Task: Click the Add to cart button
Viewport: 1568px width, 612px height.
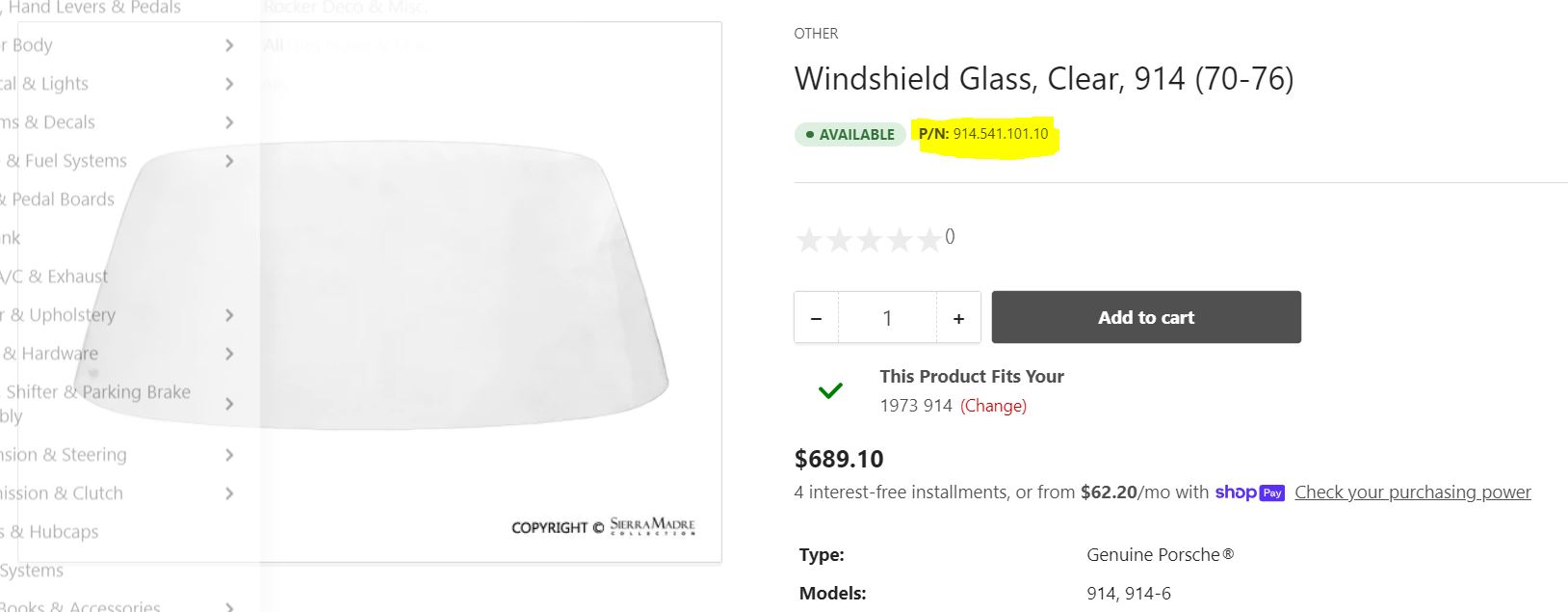Action: (1146, 317)
